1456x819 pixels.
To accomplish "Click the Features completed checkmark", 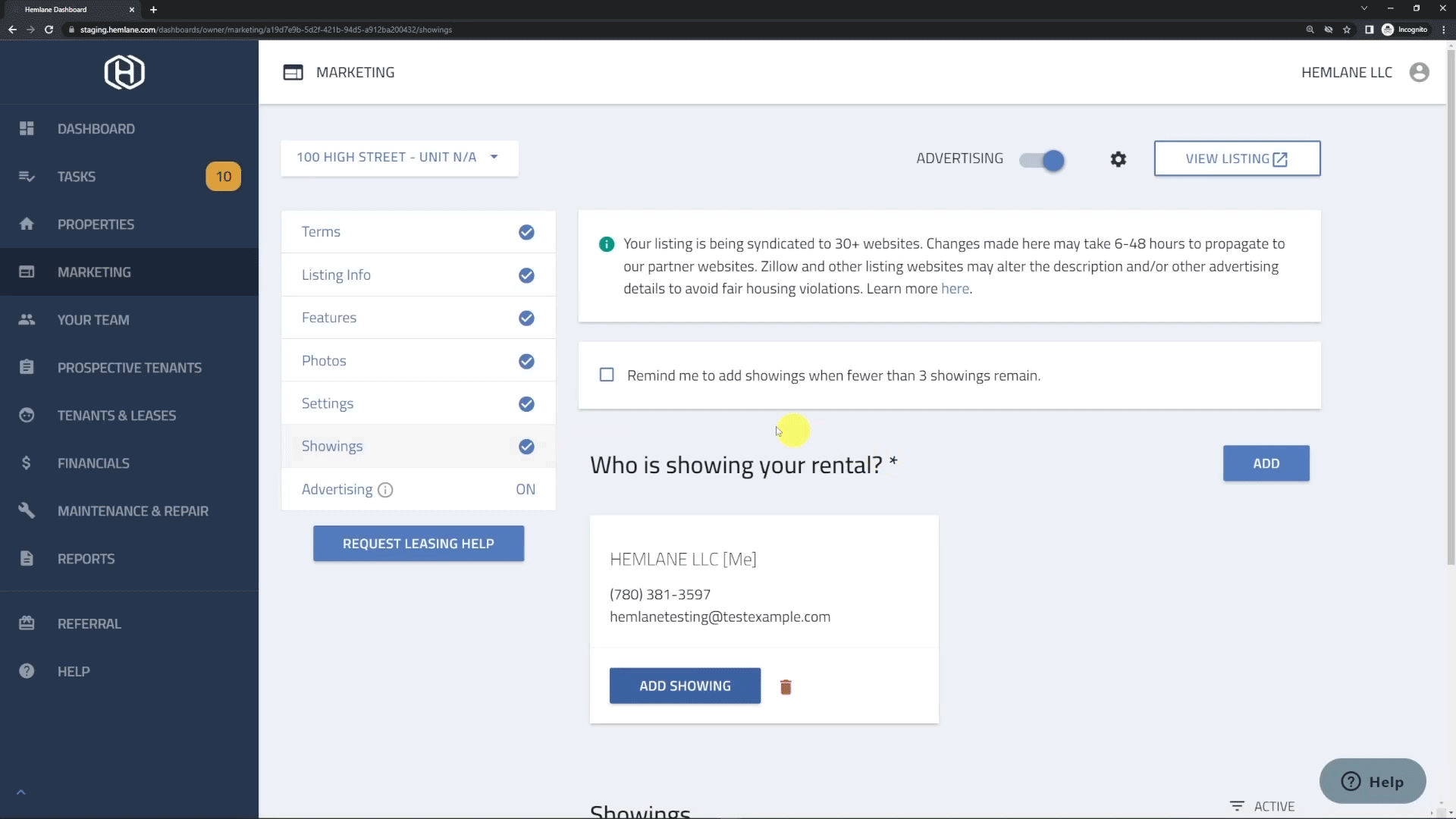I will pyautogui.click(x=526, y=318).
